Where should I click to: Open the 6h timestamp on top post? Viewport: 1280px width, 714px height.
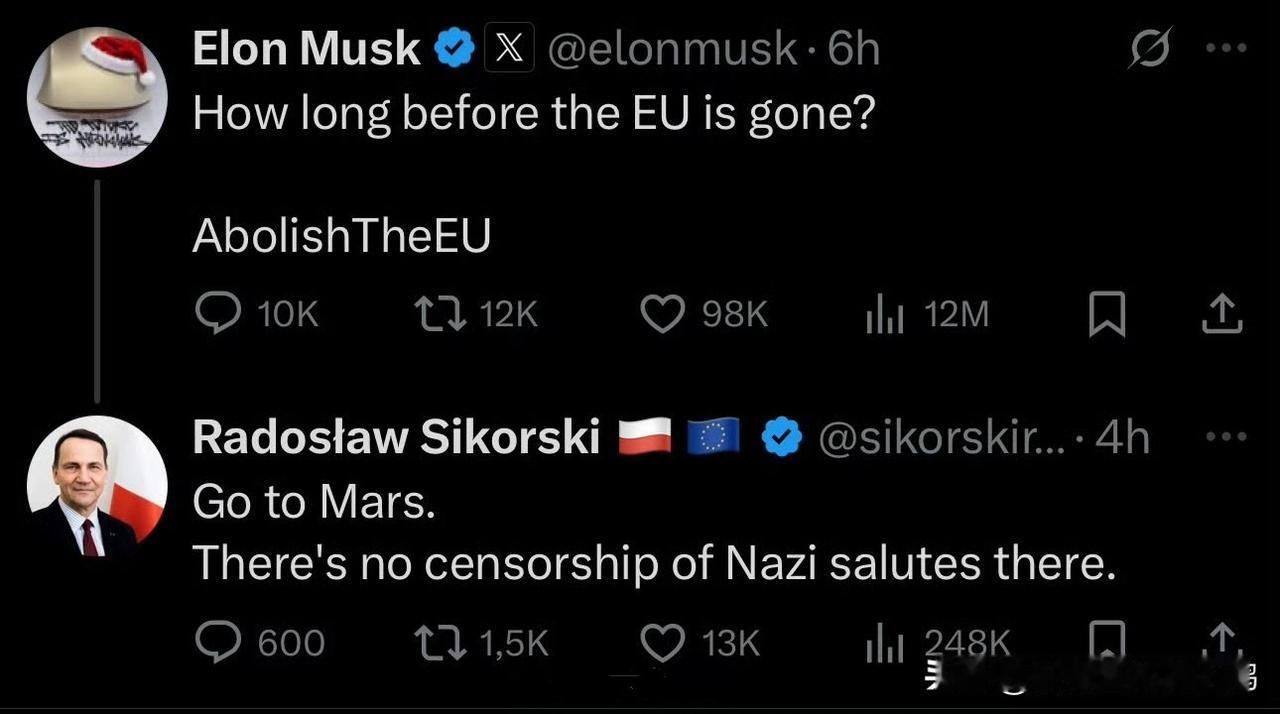(x=853, y=49)
